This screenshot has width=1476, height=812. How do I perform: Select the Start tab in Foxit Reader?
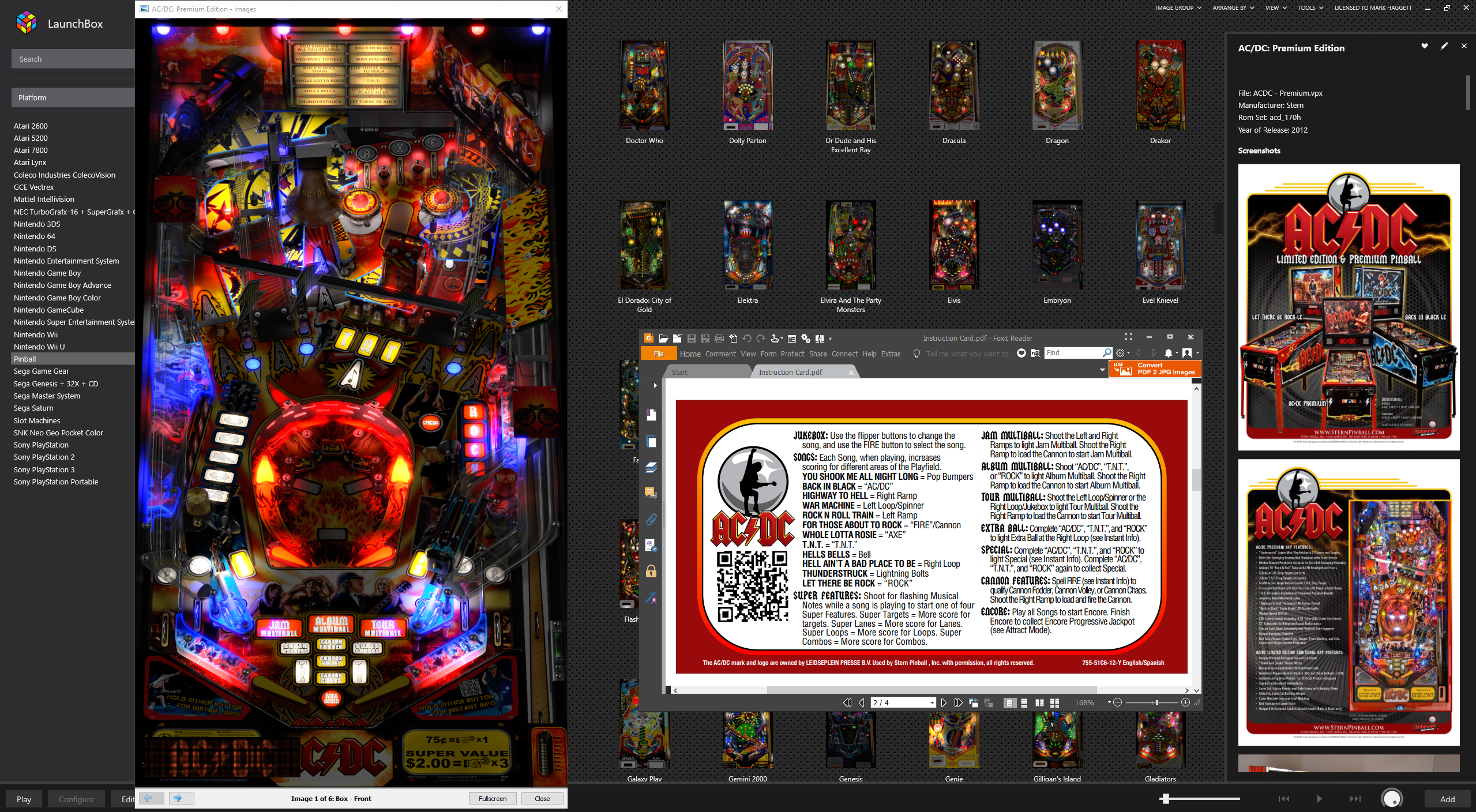pyautogui.click(x=679, y=372)
